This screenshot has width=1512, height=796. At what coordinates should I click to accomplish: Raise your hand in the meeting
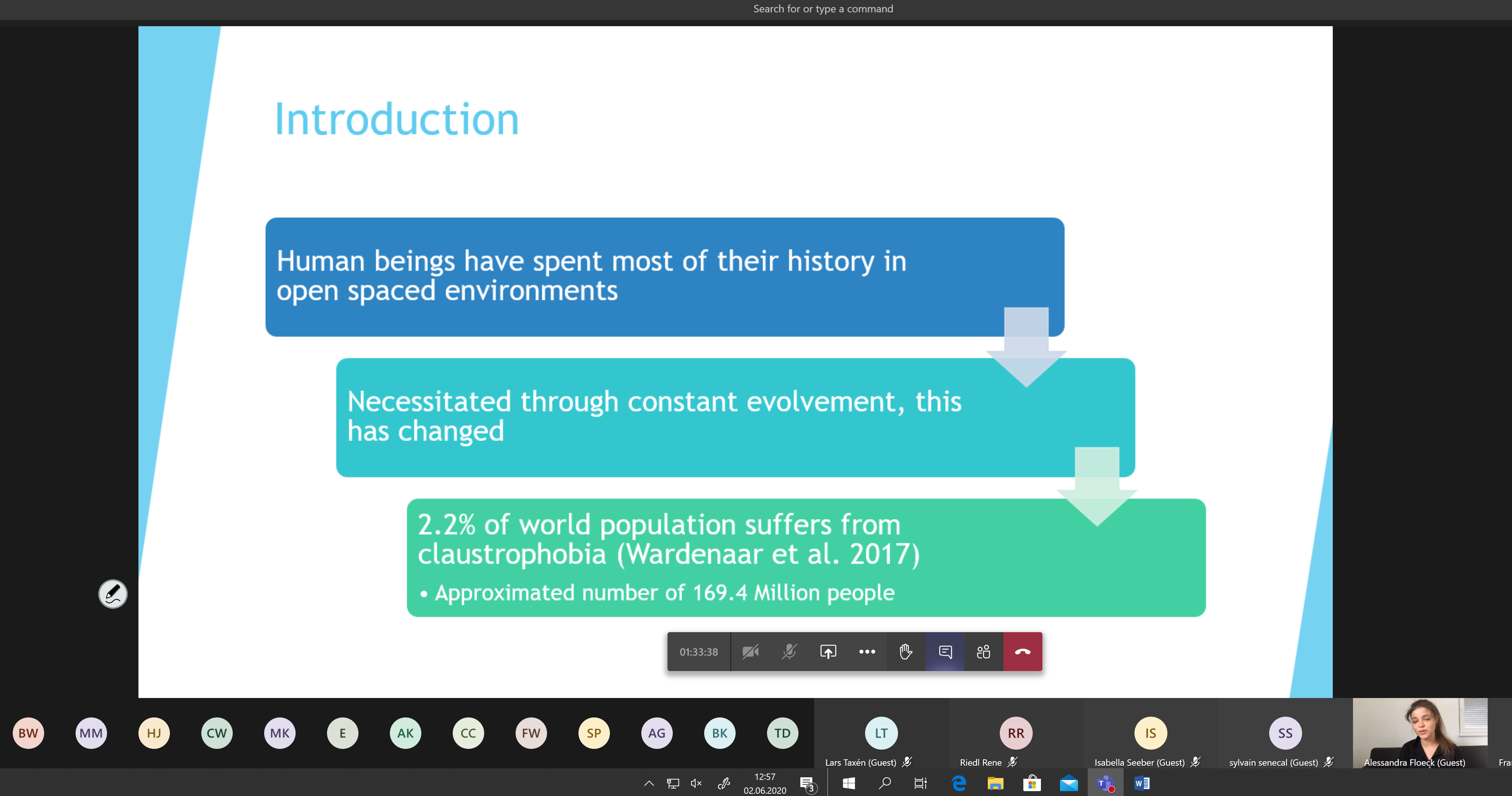point(906,652)
